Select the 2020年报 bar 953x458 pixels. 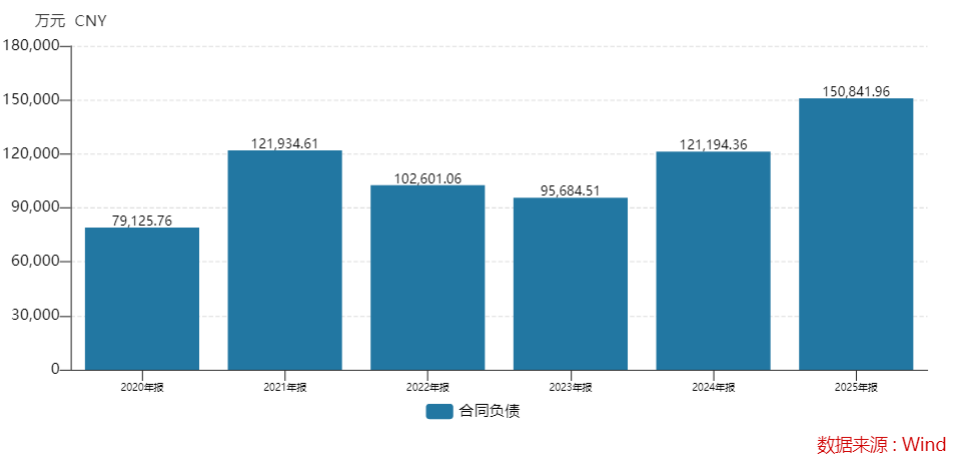(x=142, y=299)
